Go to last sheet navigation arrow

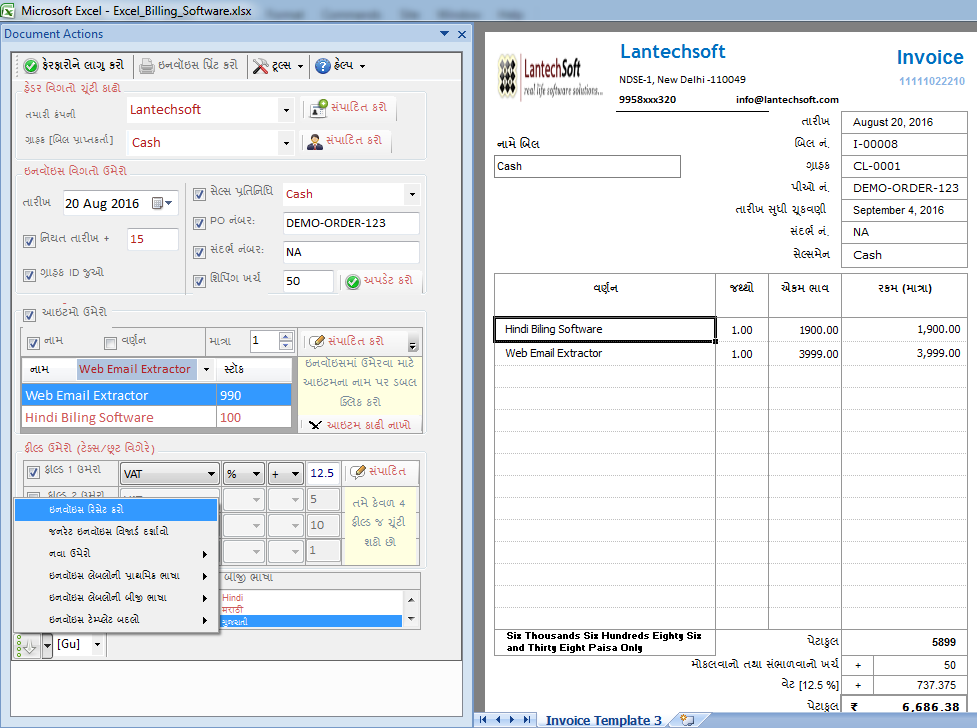[x=527, y=719]
